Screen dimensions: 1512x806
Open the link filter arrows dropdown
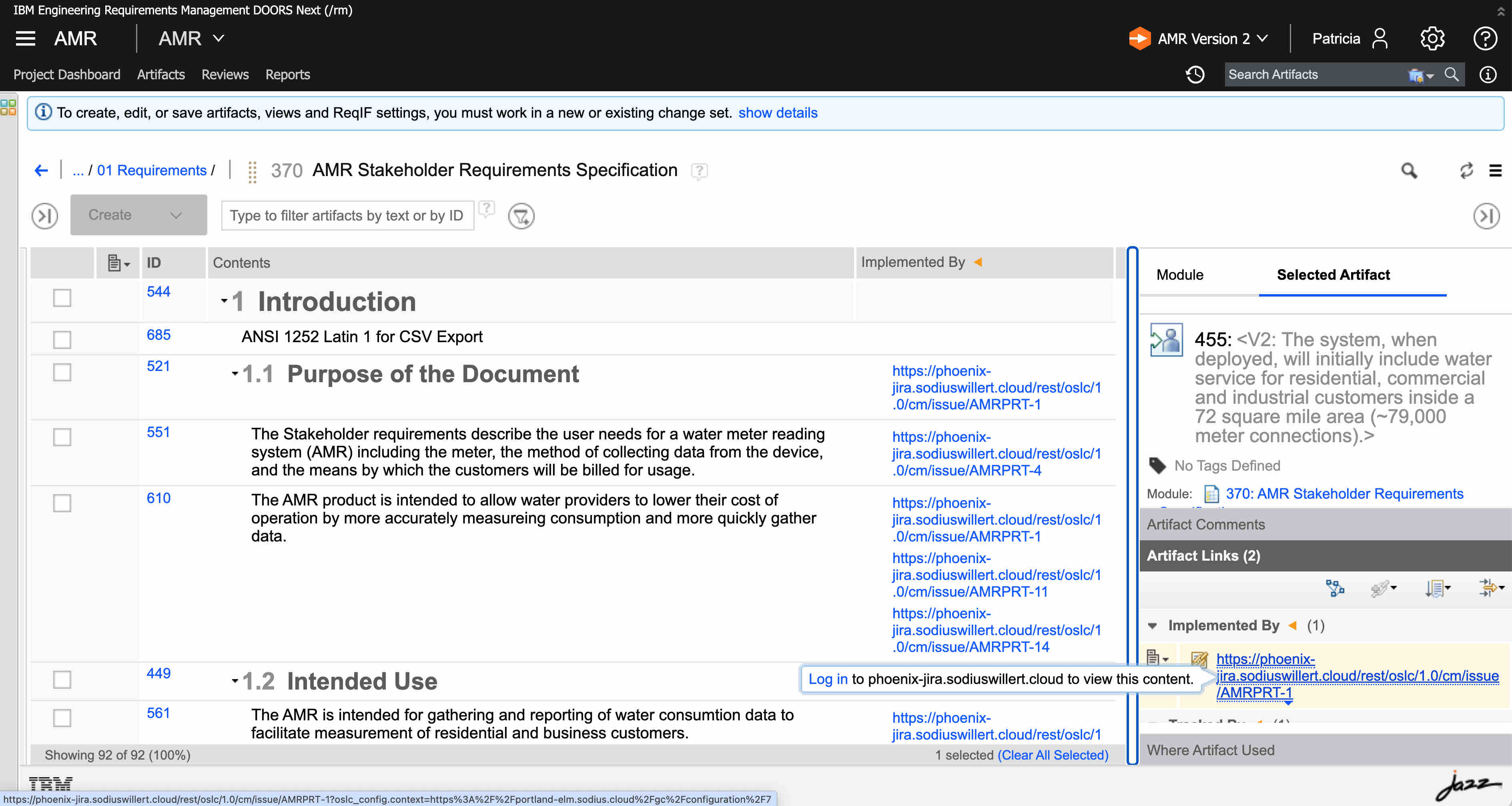click(x=1492, y=587)
